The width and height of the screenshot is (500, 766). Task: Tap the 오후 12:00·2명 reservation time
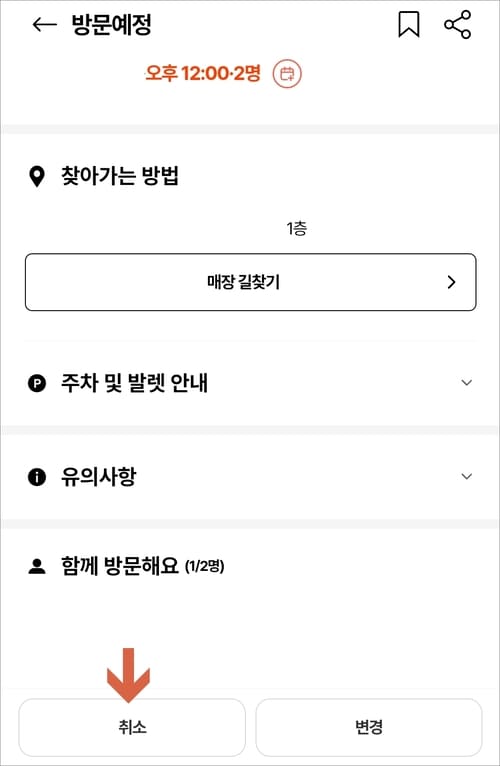tap(203, 74)
